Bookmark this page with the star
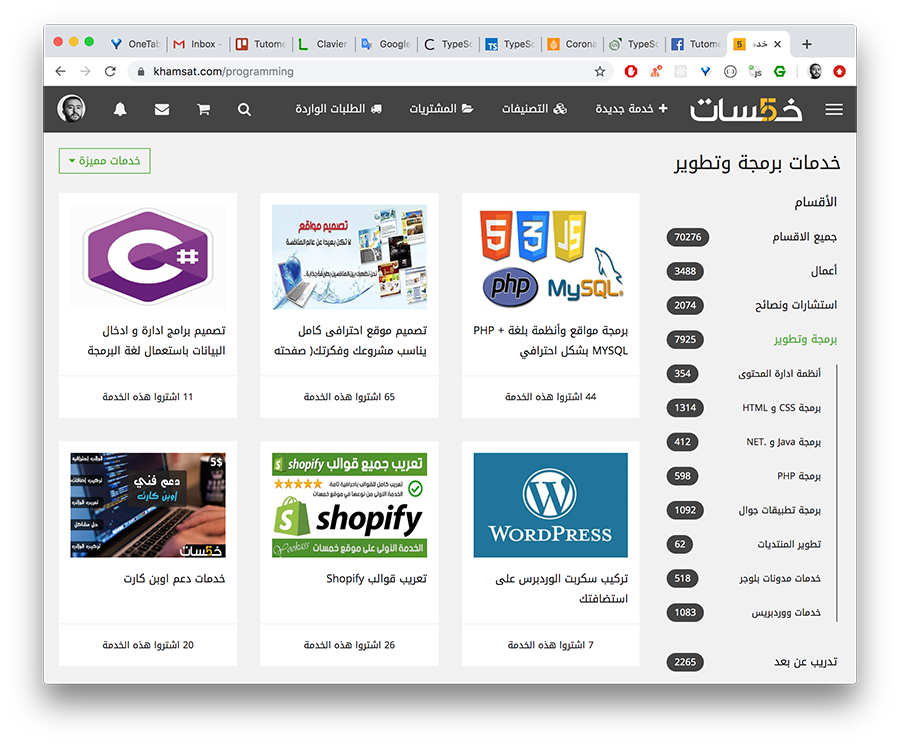The height and width of the screenshot is (746, 900). pyautogui.click(x=600, y=71)
